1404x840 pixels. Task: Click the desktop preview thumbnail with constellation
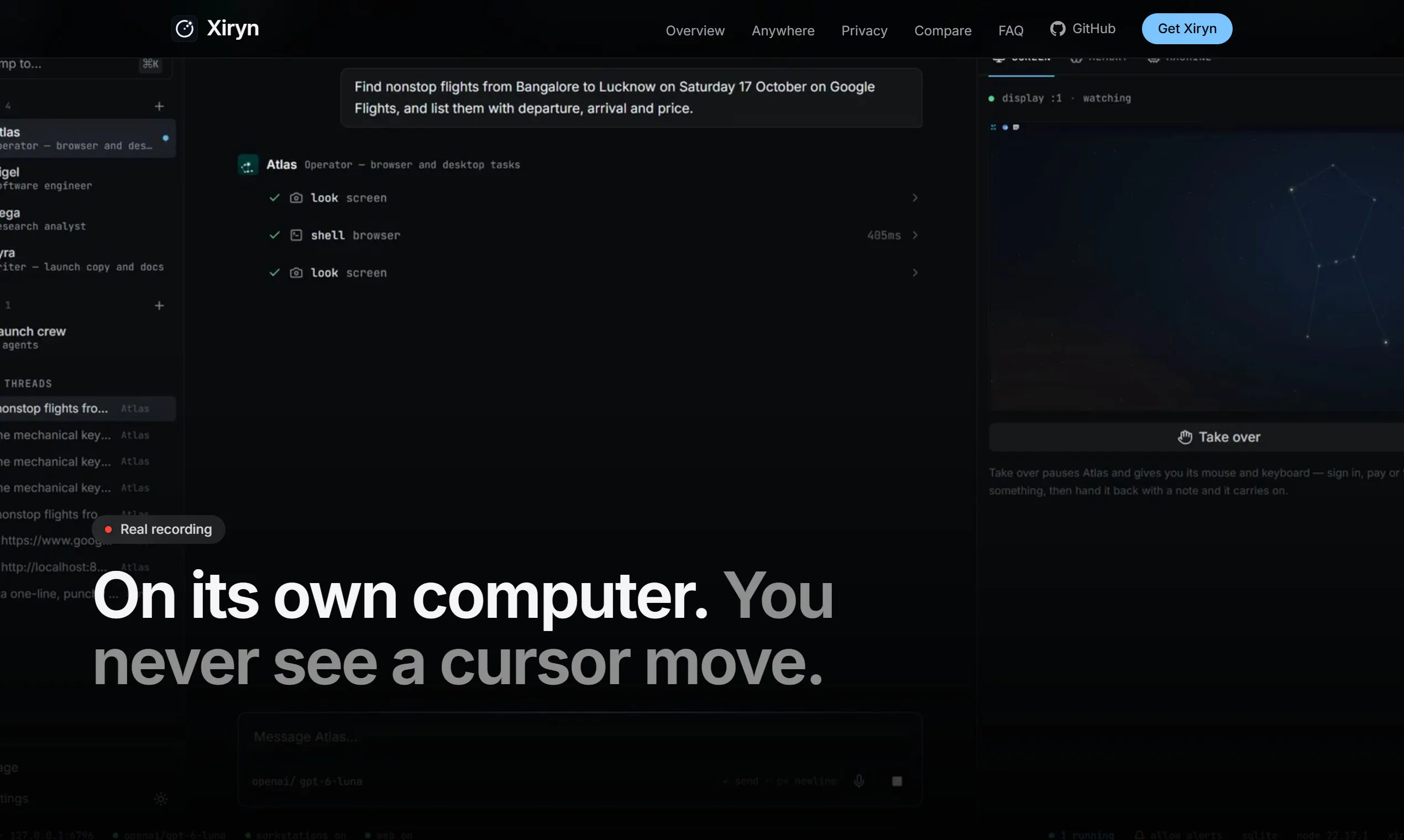pos(1196,266)
